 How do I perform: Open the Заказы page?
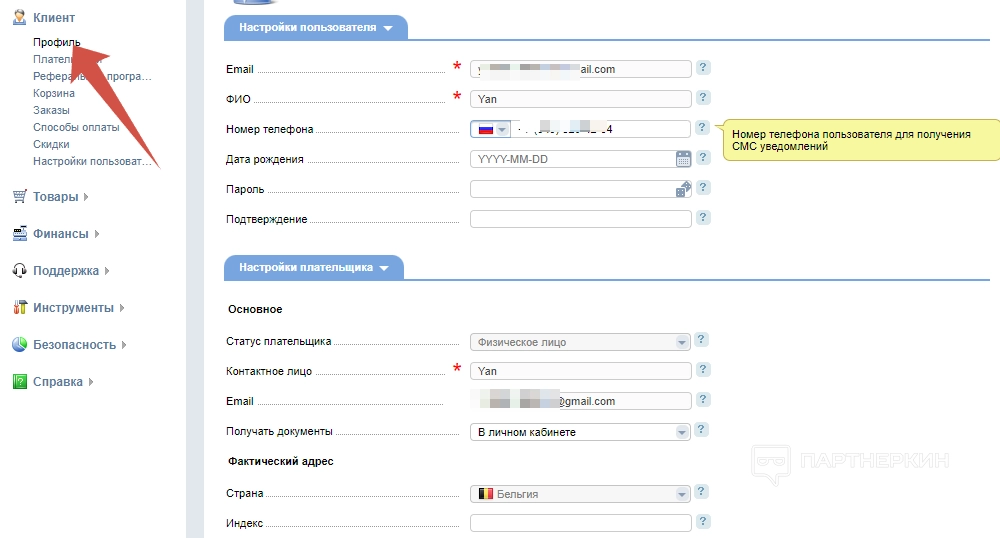(51, 110)
